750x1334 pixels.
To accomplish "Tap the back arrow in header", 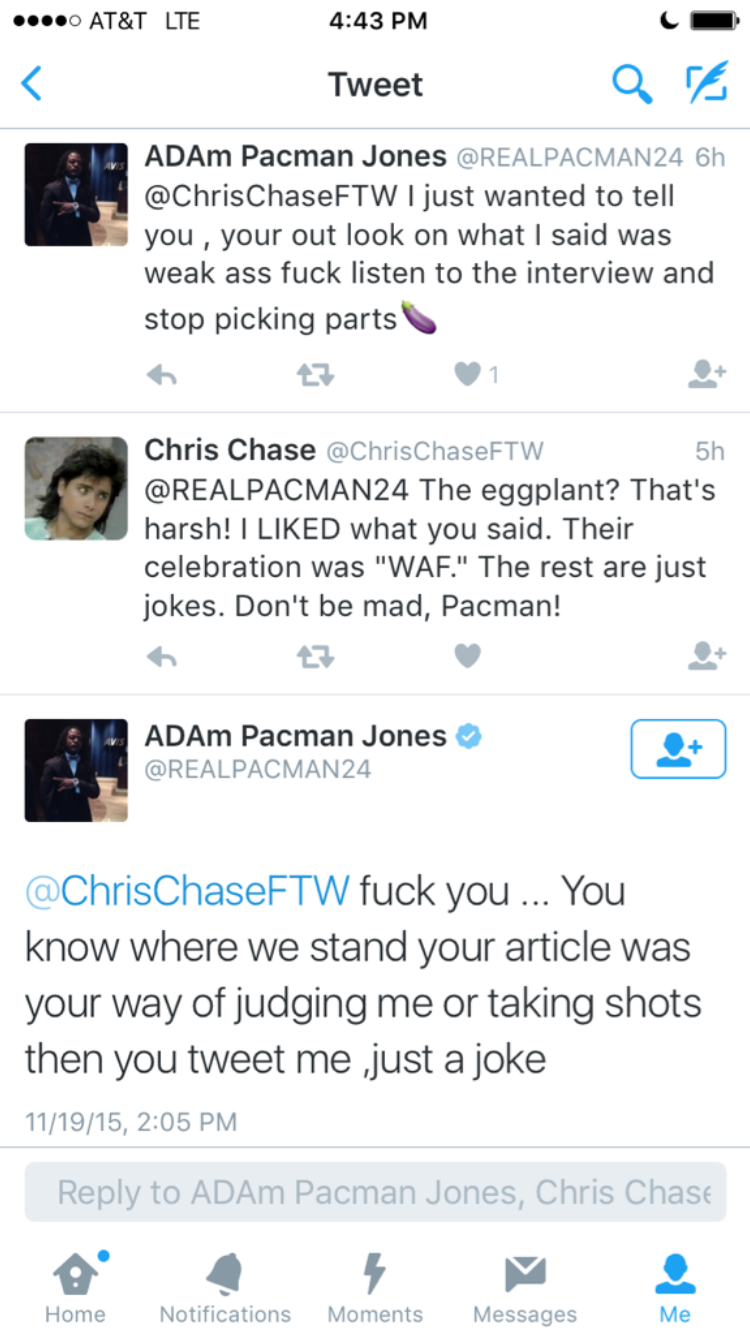I will tap(32, 84).
